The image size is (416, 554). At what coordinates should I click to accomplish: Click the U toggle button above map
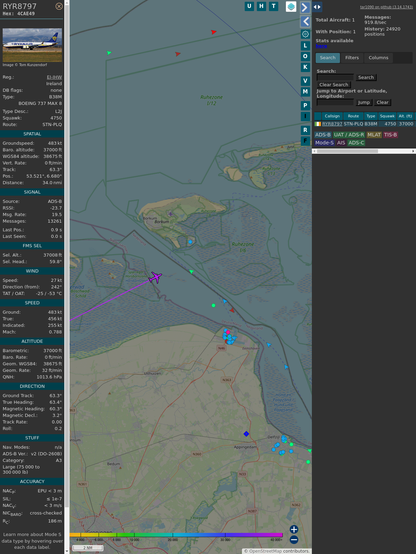(x=249, y=6)
